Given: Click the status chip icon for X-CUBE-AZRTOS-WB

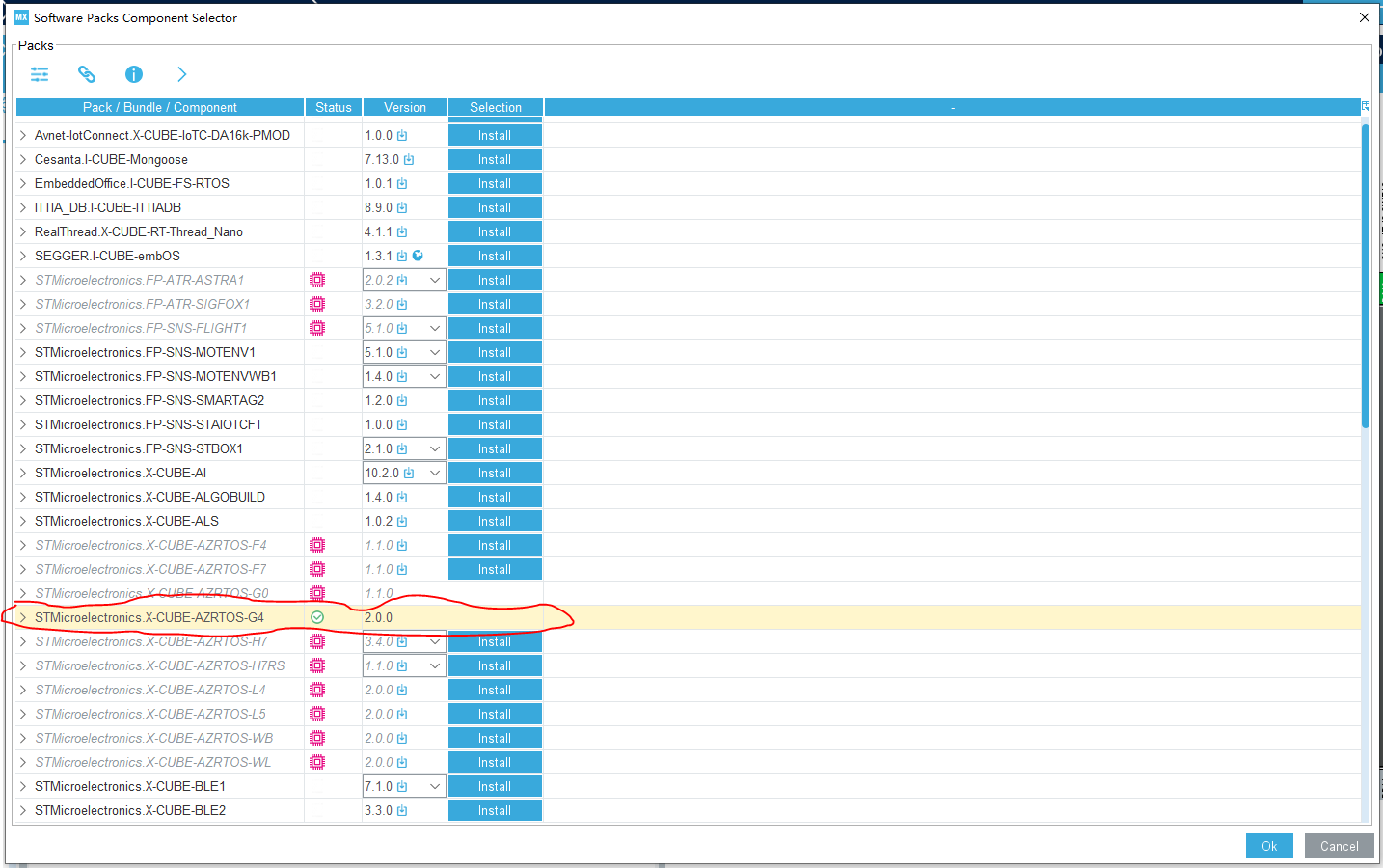Looking at the screenshot, I should [317, 738].
